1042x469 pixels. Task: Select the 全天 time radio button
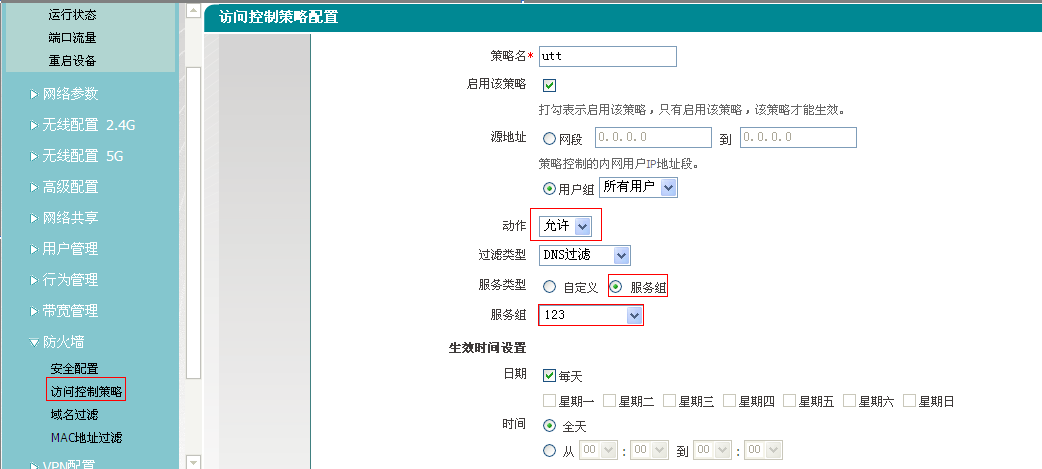point(549,425)
